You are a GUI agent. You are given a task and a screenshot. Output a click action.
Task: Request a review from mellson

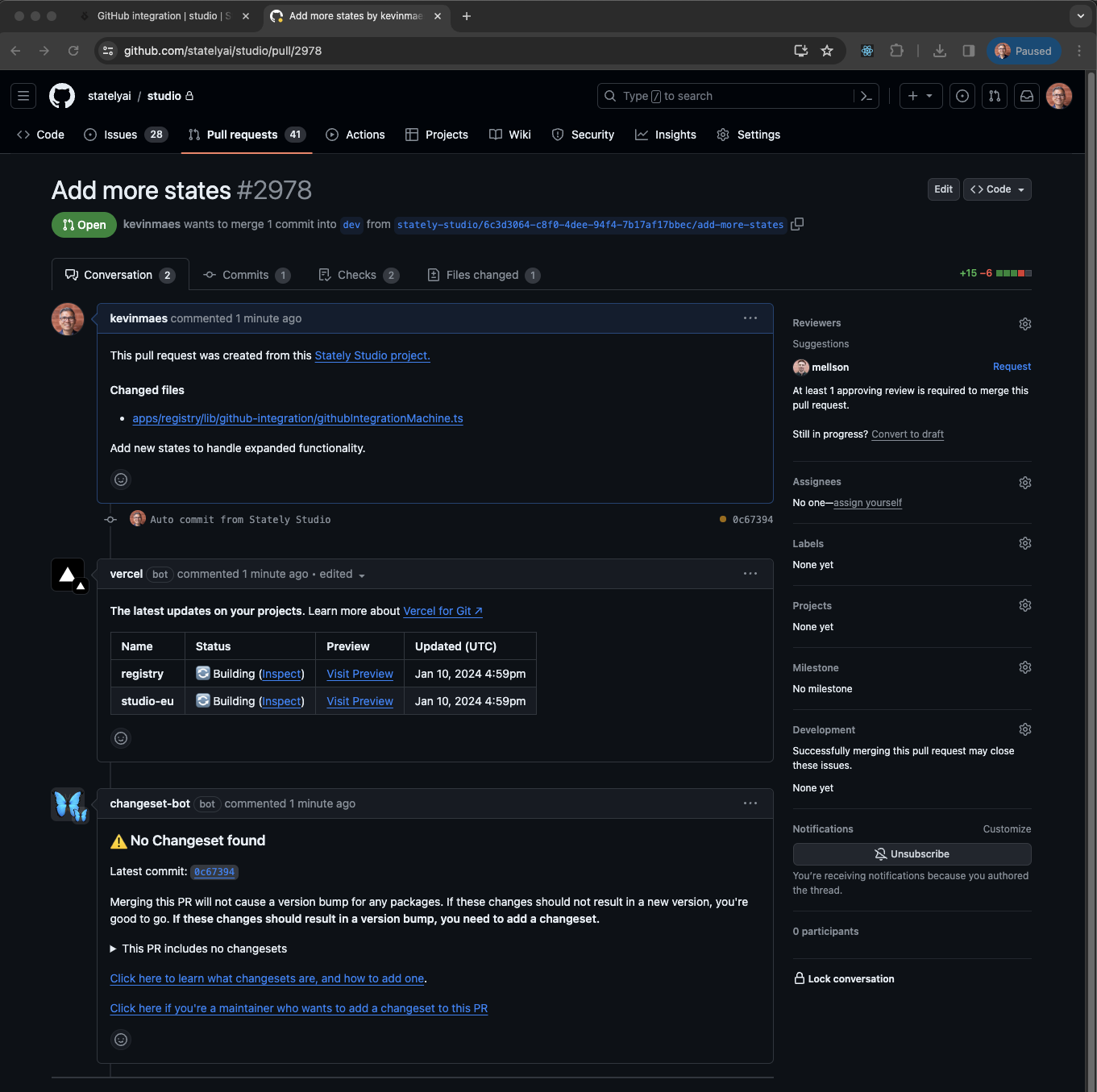(x=1012, y=367)
